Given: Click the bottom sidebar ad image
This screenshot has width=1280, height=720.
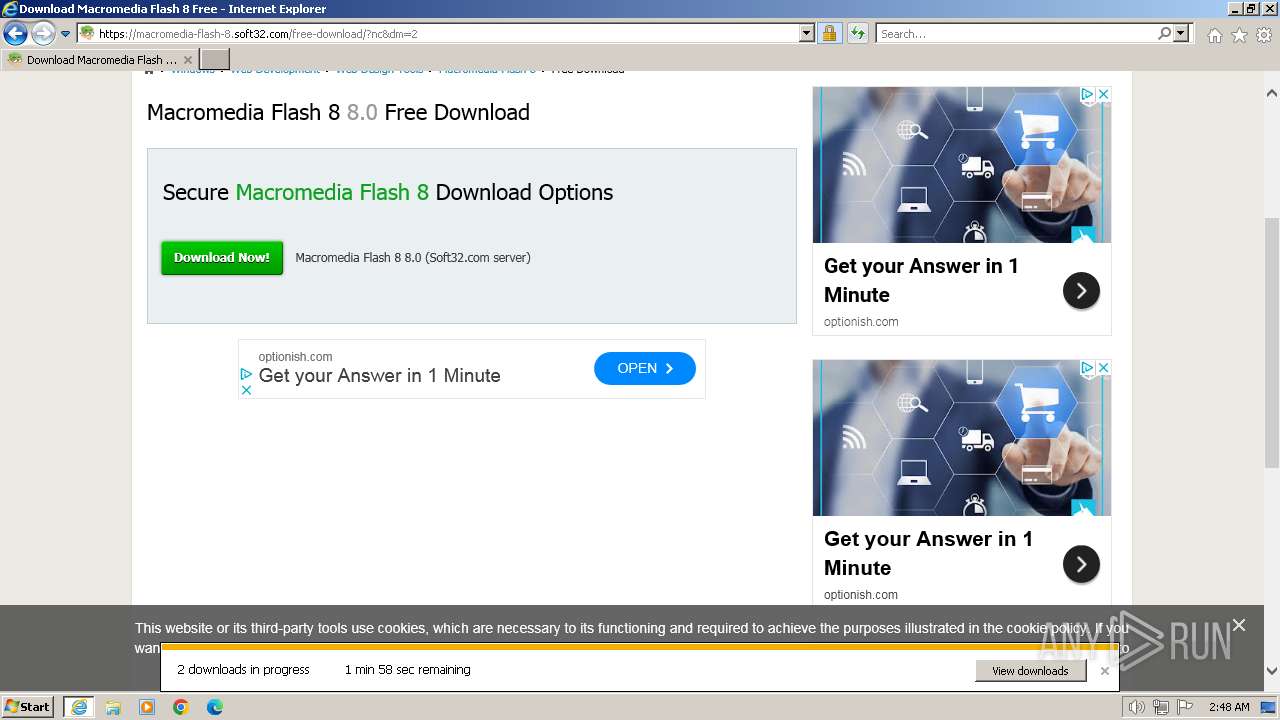Looking at the screenshot, I should coord(961,437).
